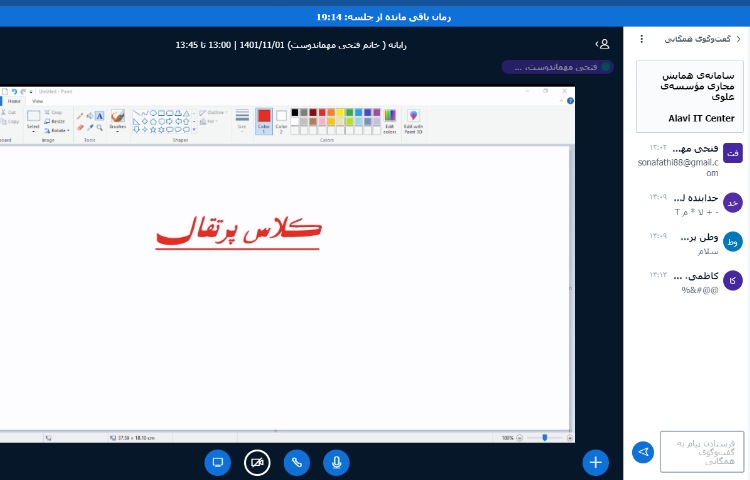The height and width of the screenshot is (480, 750).
Task: Pick the black color swatch
Action: tap(295, 113)
